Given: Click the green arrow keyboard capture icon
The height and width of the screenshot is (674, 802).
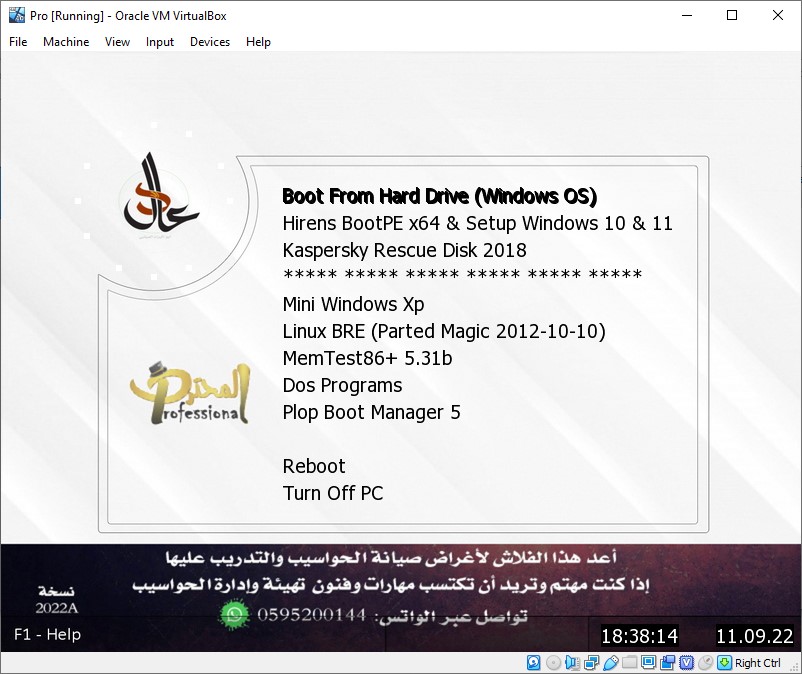Looking at the screenshot, I should (724, 663).
